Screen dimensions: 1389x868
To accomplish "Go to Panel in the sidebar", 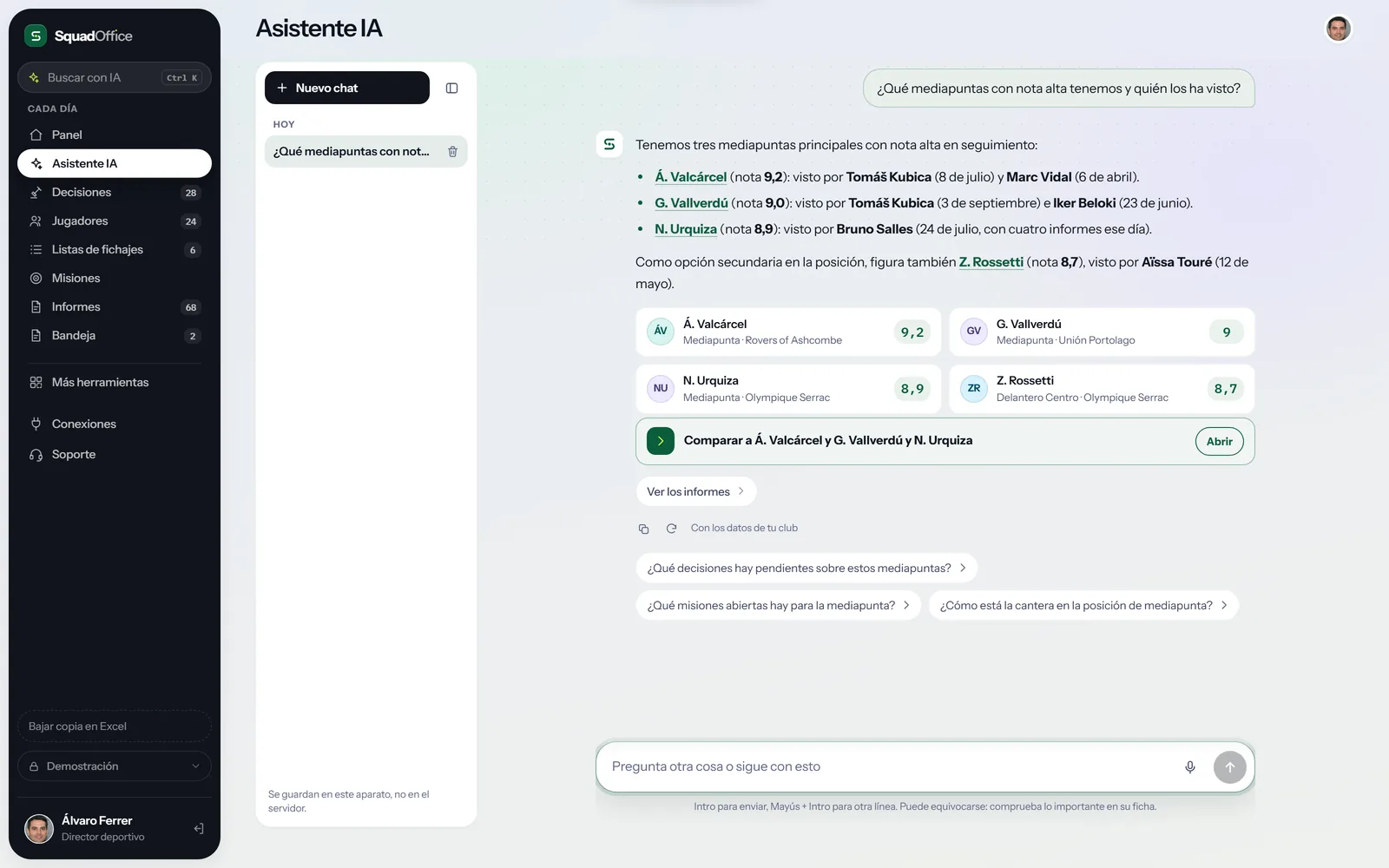I will (x=115, y=135).
